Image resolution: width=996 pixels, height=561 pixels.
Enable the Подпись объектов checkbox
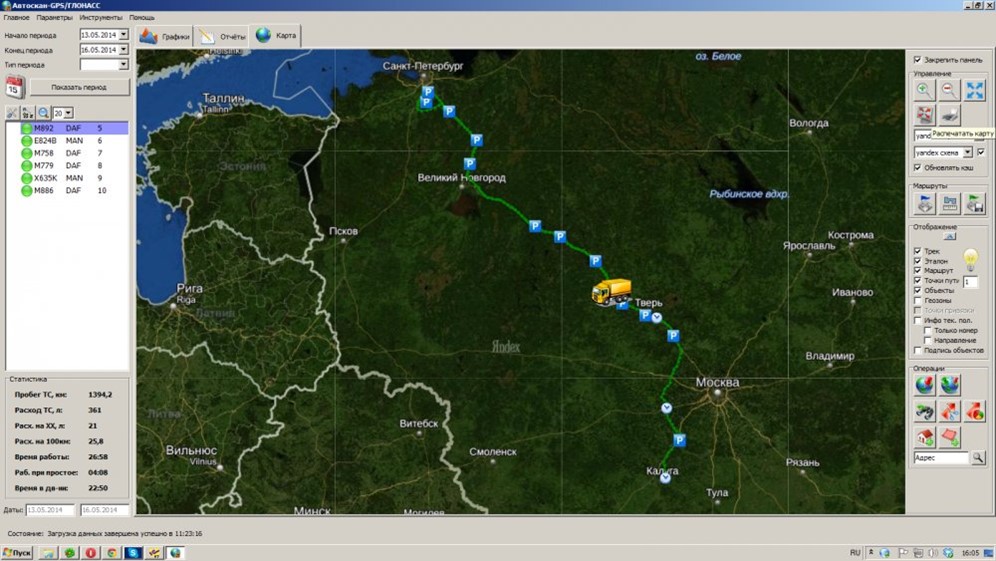[917, 350]
